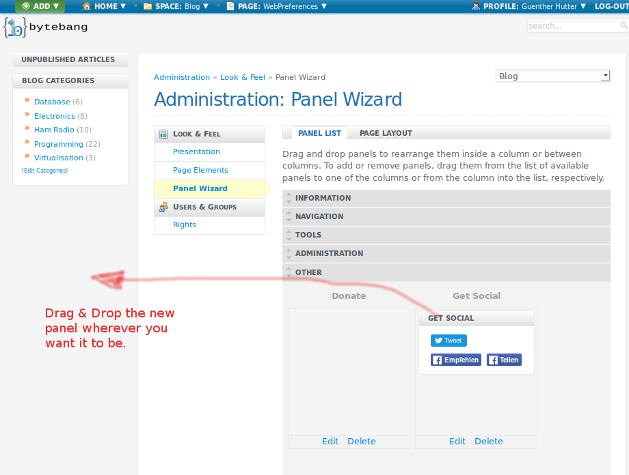The image size is (629, 475).
Task: Click the bytebang logo icon
Action: 14,27
